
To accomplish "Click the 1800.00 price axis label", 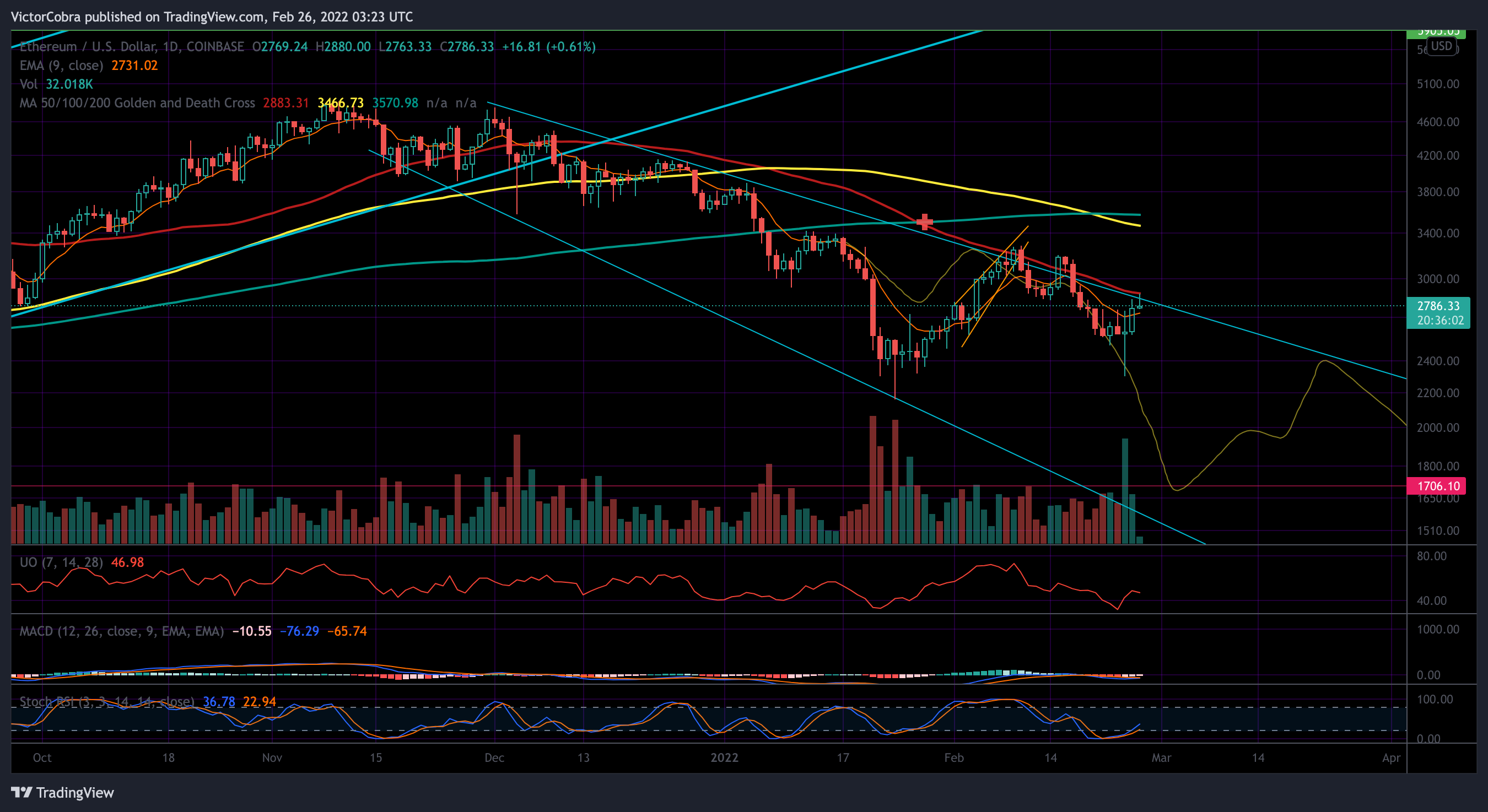I will (x=1438, y=466).
